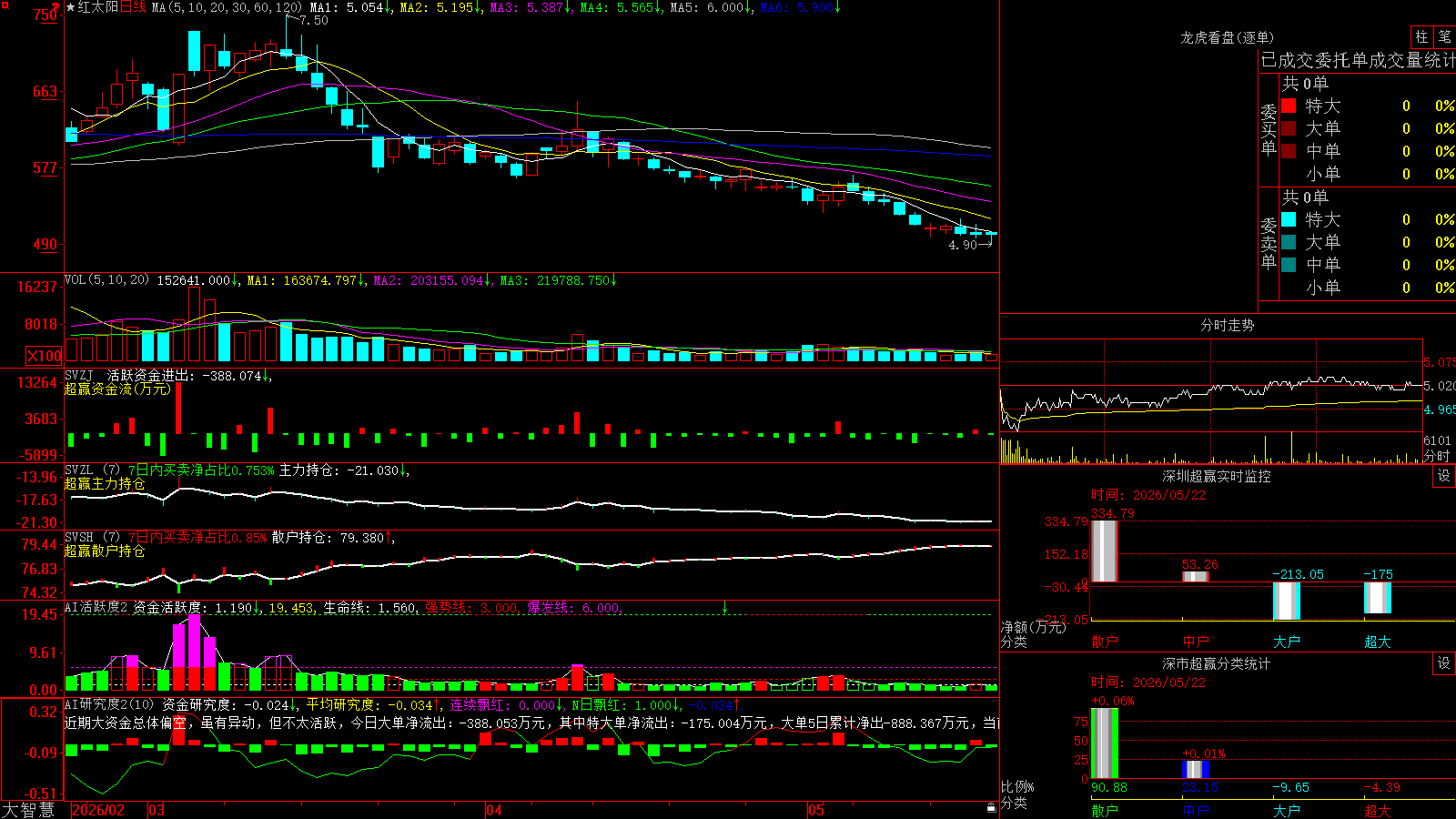1456x819 pixels.
Task: Click the MA5: 6.000 value in header
Action: (x=707, y=7)
